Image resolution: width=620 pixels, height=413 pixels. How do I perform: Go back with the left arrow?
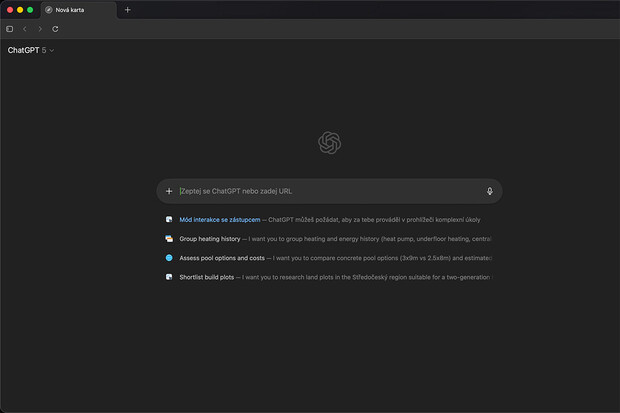[25, 29]
